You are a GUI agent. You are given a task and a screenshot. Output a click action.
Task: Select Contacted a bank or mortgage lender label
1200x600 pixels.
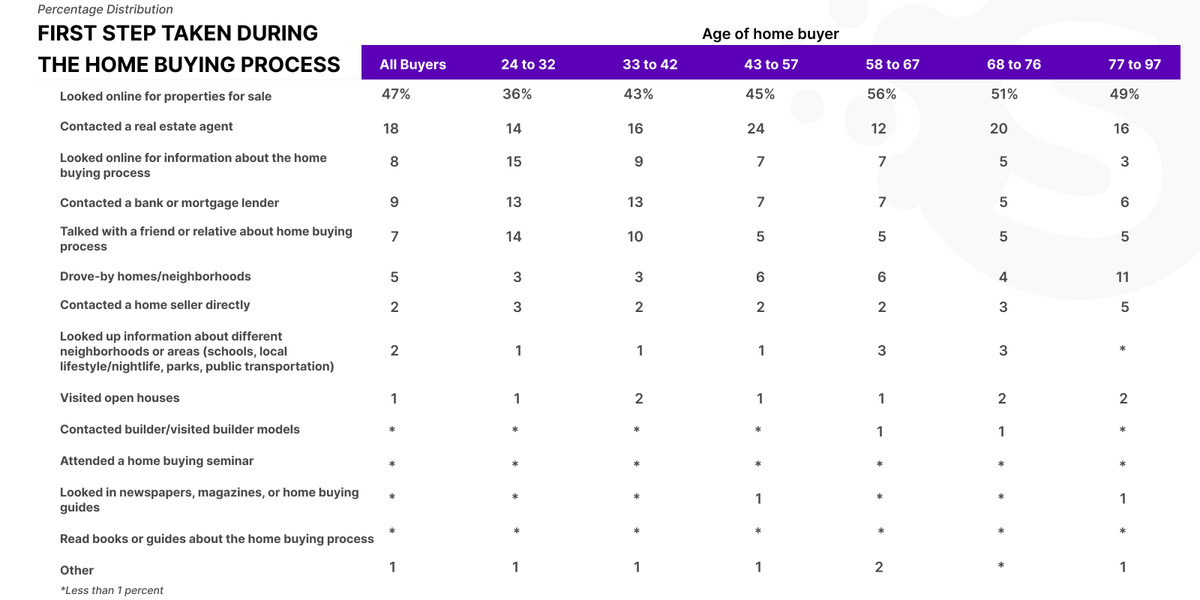pos(169,203)
